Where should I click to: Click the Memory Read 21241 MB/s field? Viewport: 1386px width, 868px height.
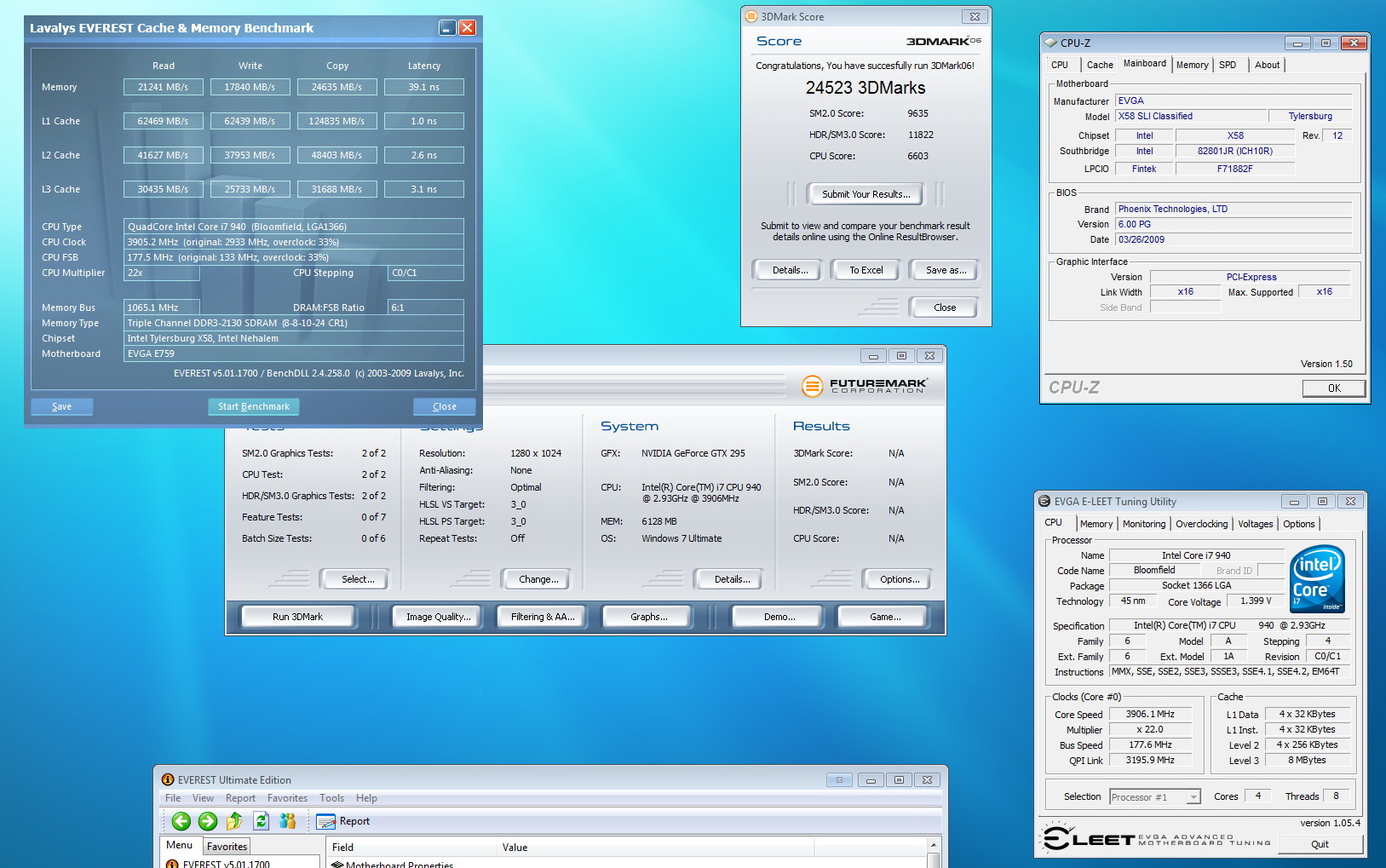pos(163,87)
